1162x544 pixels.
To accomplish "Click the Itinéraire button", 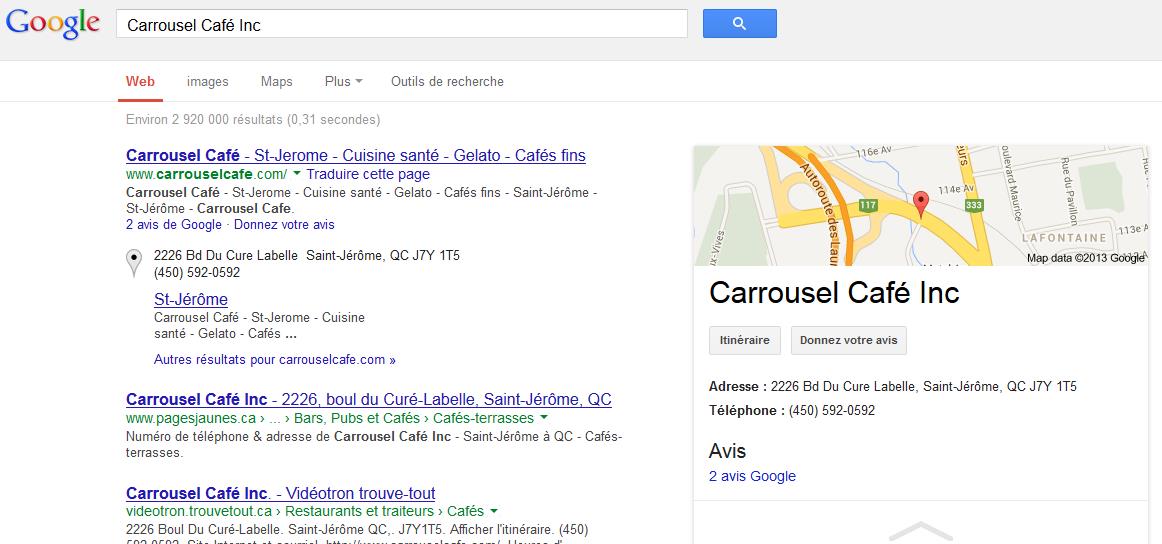I will coord(745,340).
